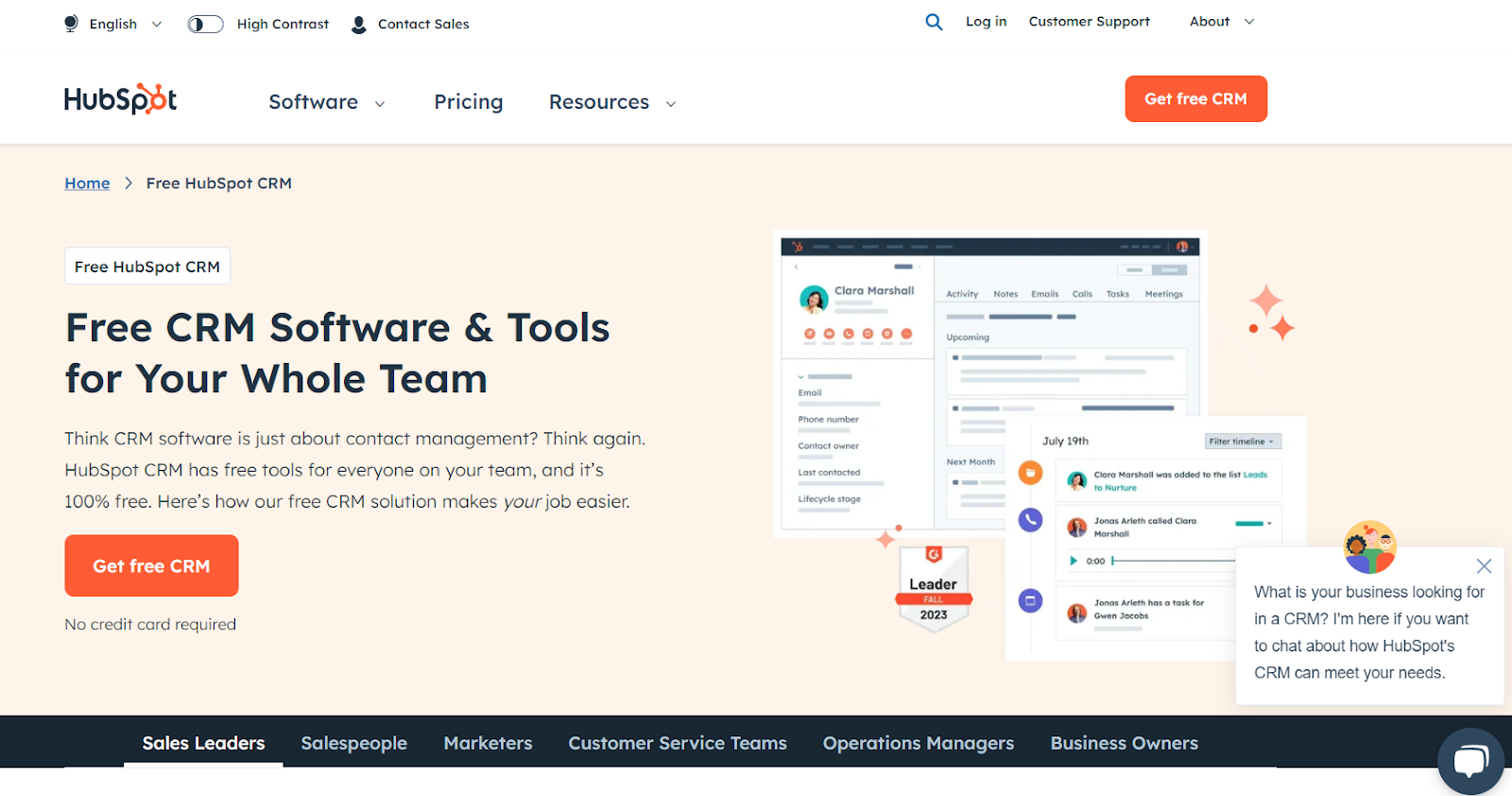
Task: Click the Contact Sales person icon
Action: coord(359,25)
